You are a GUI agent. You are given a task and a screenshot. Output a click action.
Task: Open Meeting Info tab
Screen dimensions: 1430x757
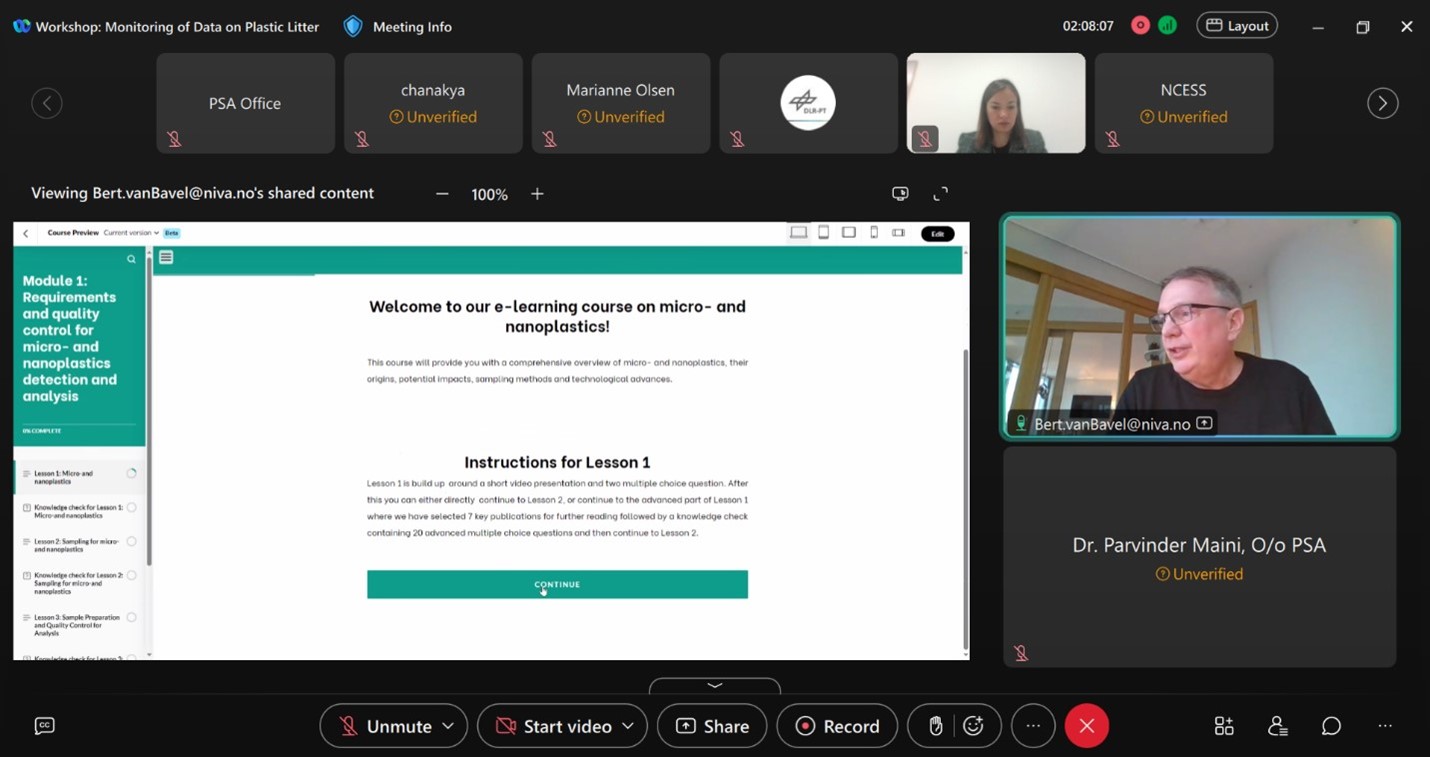pyautogui.click(x=398, y=27)
